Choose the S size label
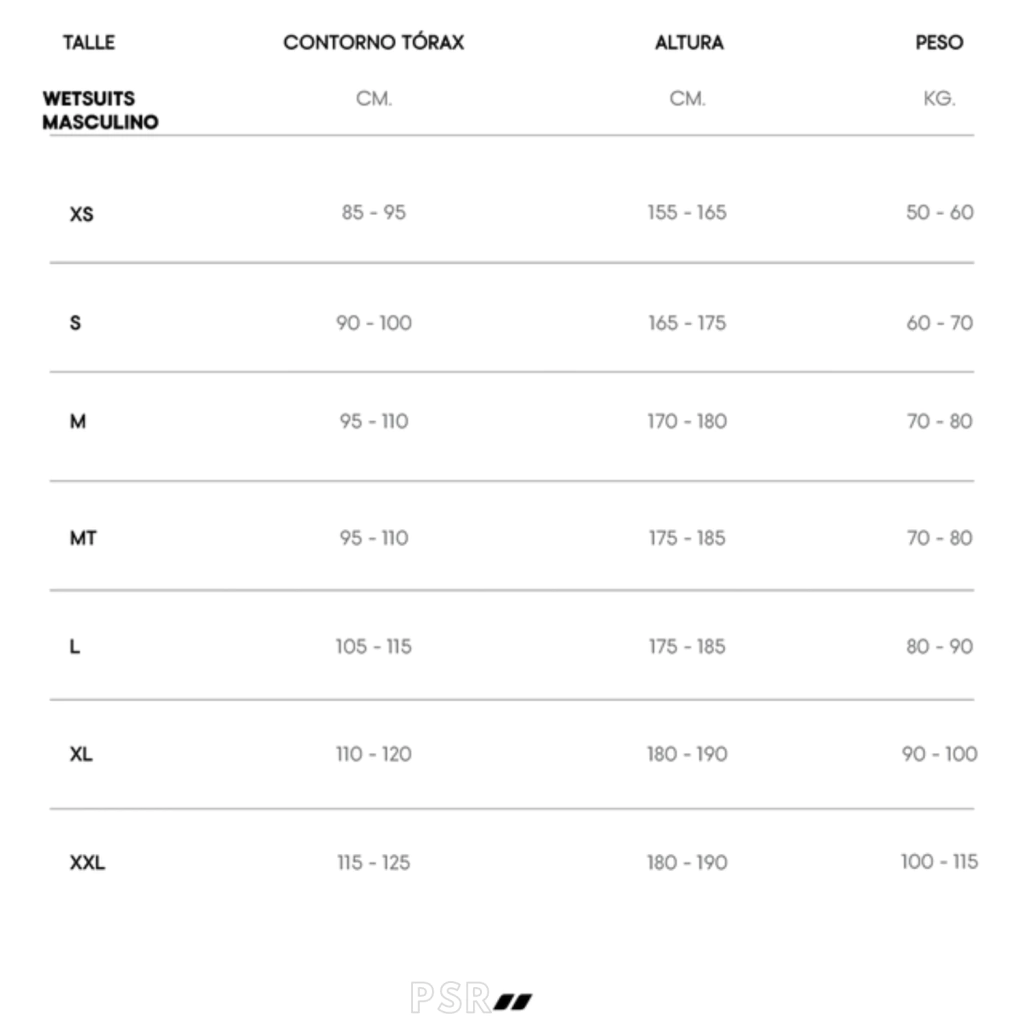The height and width of the screenshot is (1024, 1024). tap(76, 323)
